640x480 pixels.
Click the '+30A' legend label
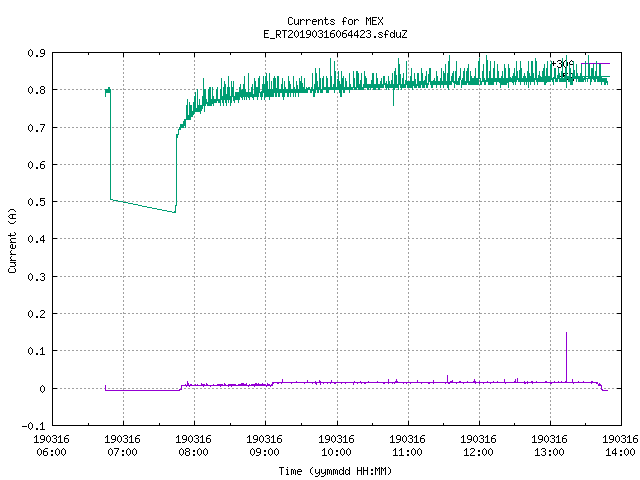(x=562, y=64)
